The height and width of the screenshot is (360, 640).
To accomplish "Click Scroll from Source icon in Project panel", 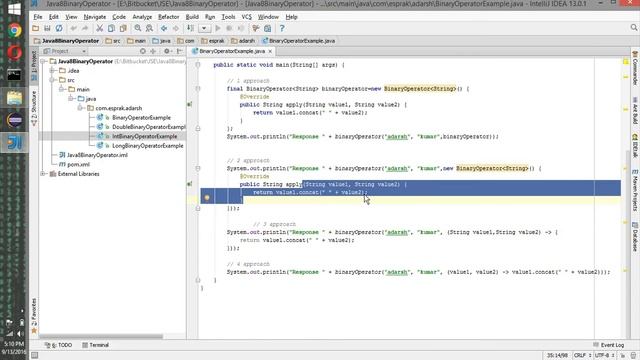I will (142, 51).
